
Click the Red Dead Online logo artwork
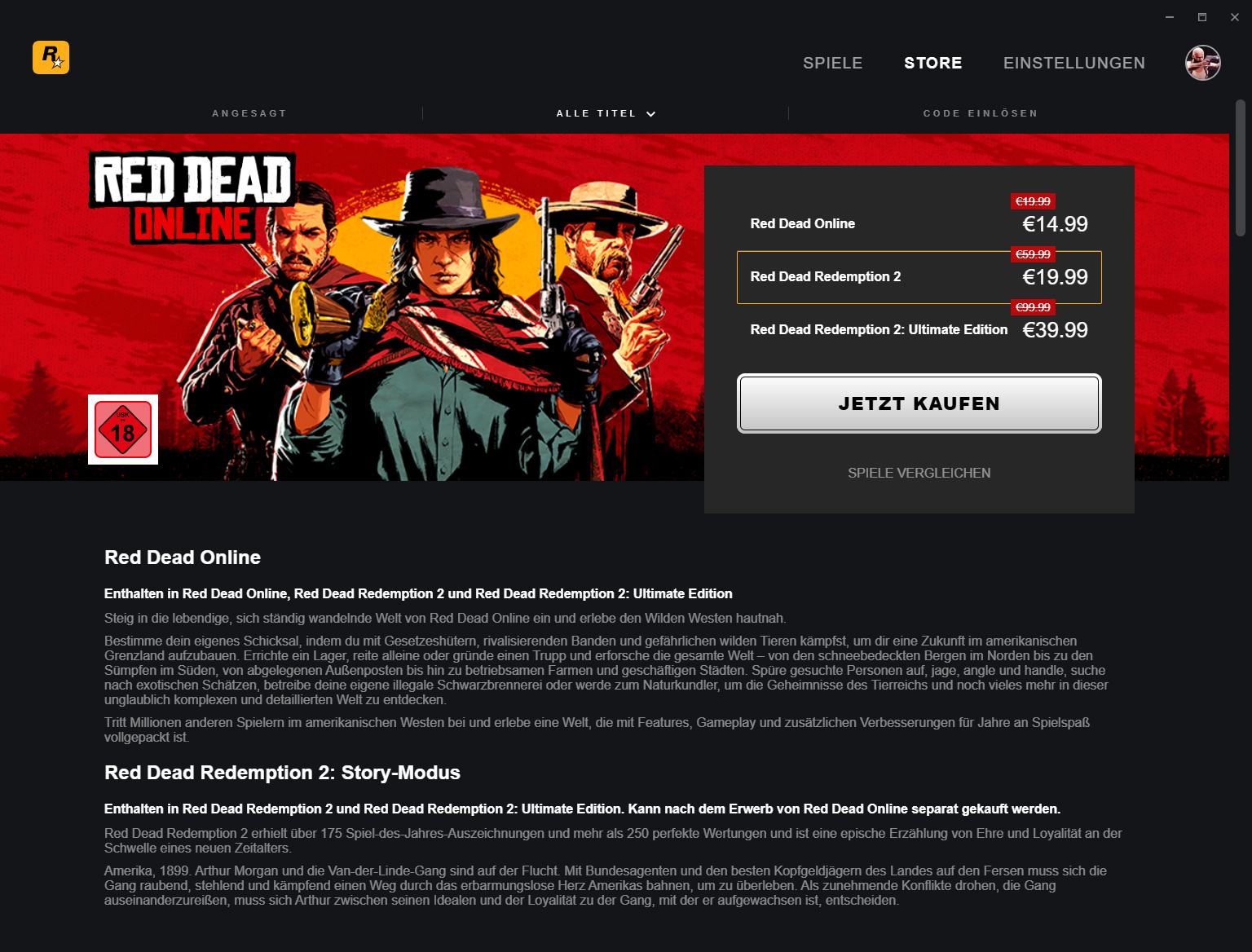point(192,199)
